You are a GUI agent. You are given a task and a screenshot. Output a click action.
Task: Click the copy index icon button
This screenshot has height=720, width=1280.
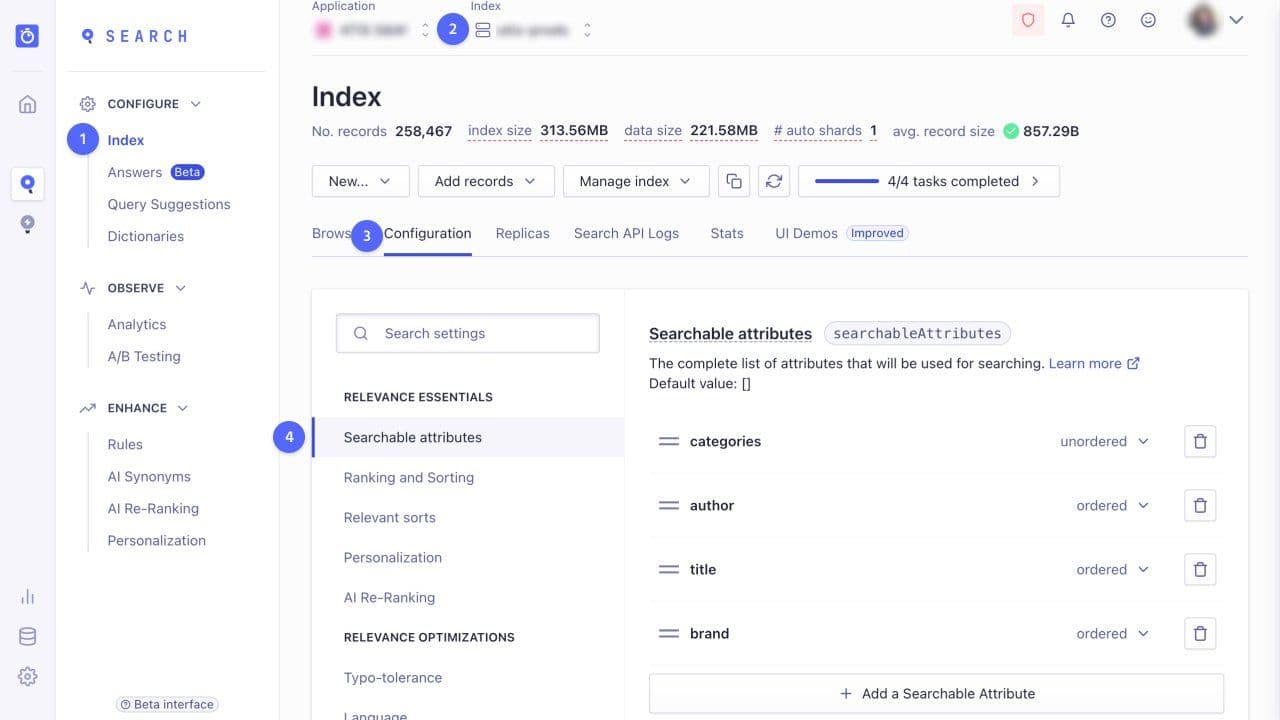734,181
